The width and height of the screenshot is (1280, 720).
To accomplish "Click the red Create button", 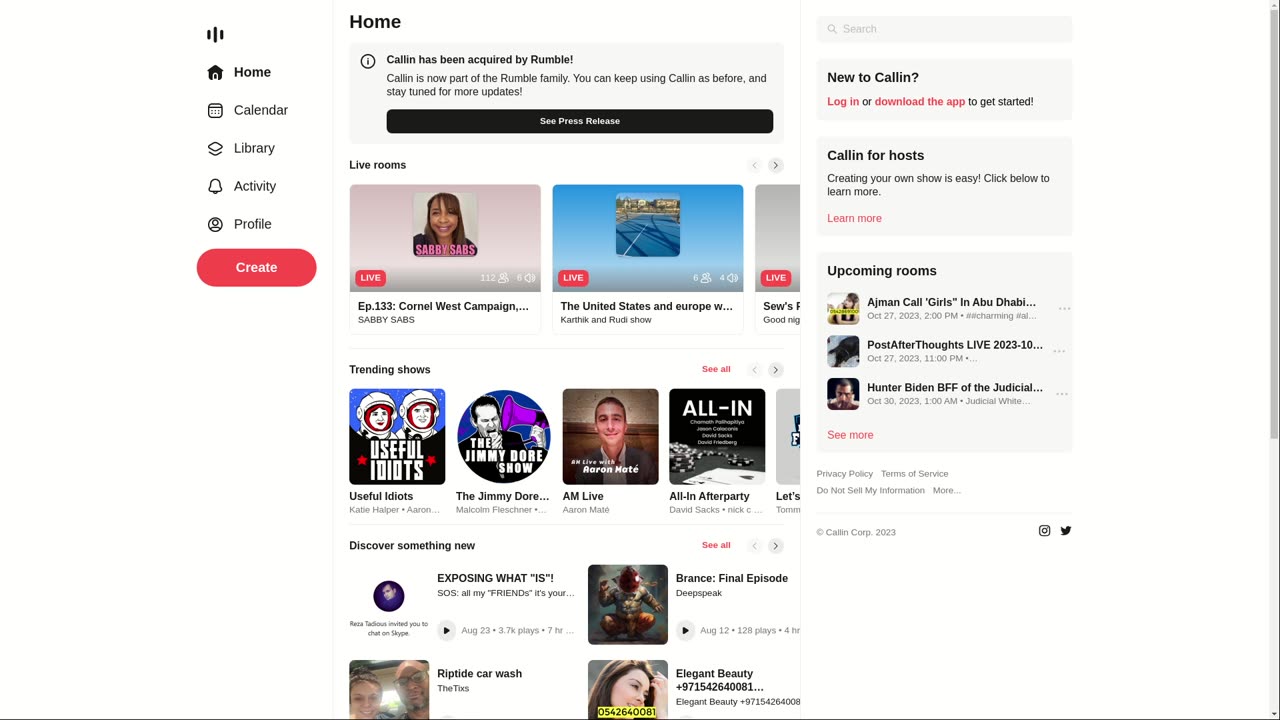I will click(x=256, y=267).
